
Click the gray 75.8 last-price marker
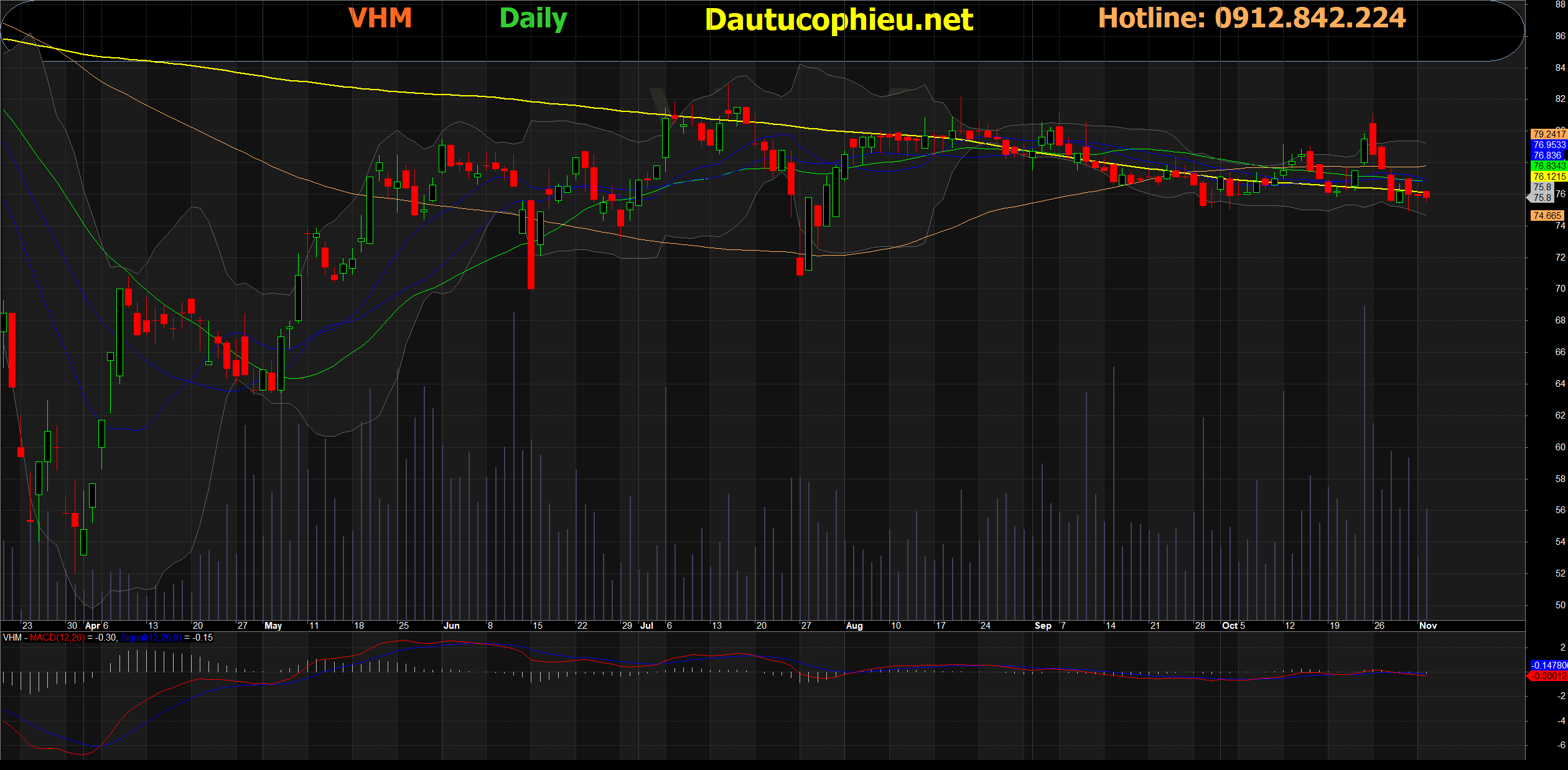(1542, 198)
